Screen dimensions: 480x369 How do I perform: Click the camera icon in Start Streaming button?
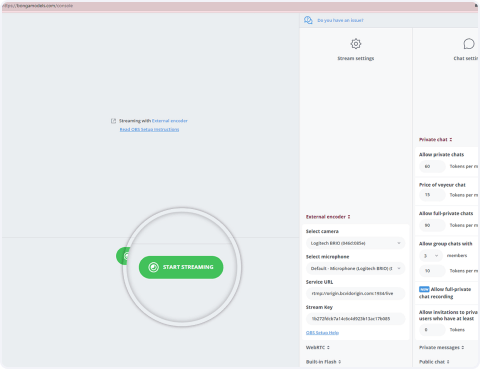[153, 267]
